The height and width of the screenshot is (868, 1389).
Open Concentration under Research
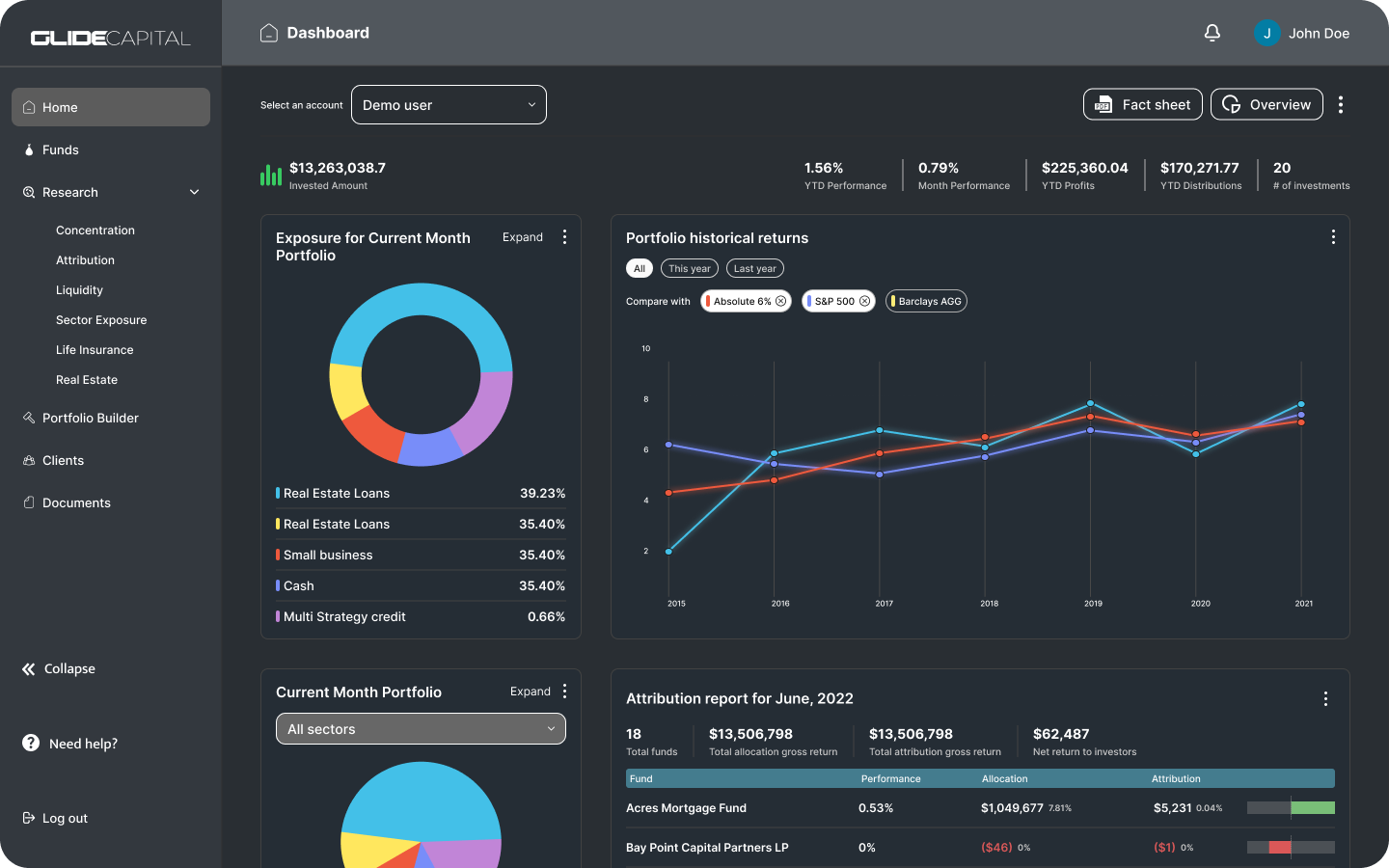95,231
